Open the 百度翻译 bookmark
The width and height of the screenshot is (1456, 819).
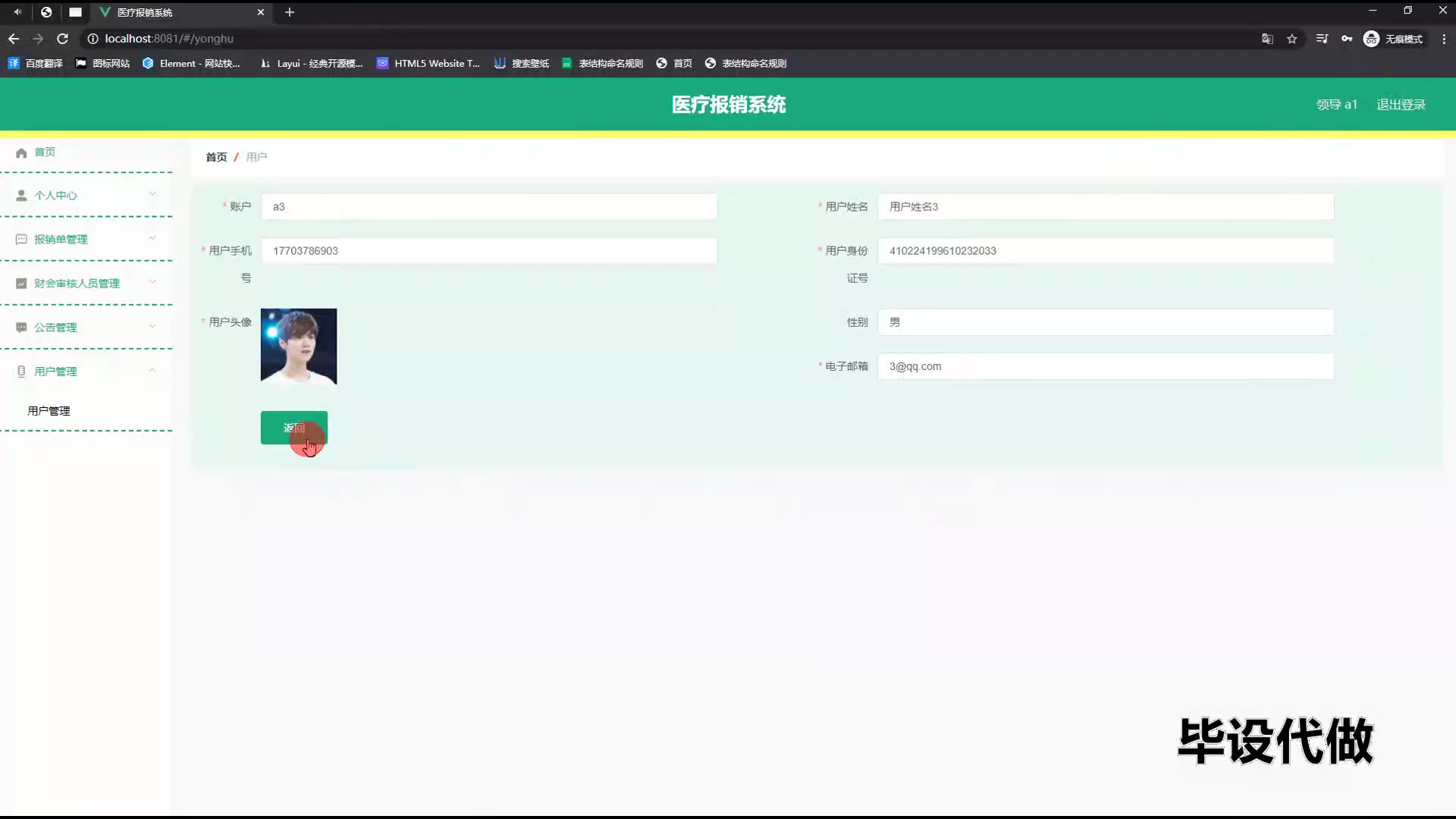click(35, 64)
